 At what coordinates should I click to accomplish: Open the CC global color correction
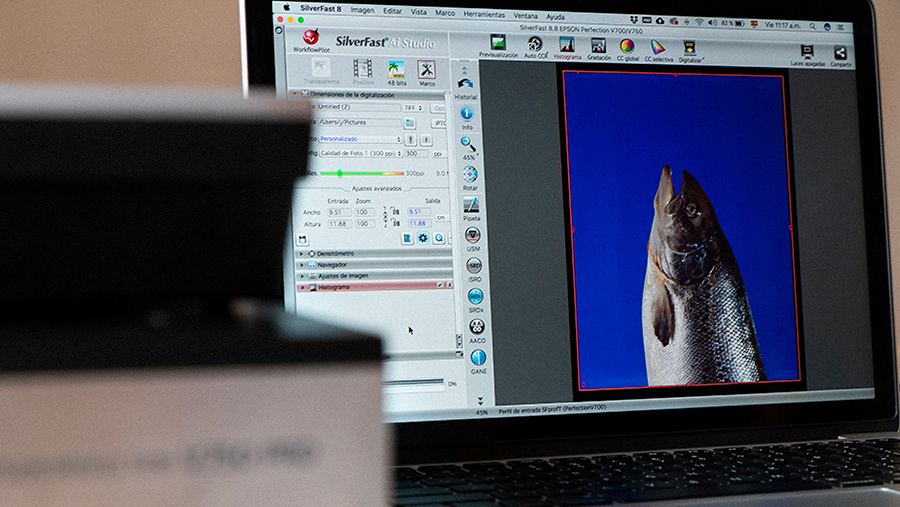tap(627, 46)
